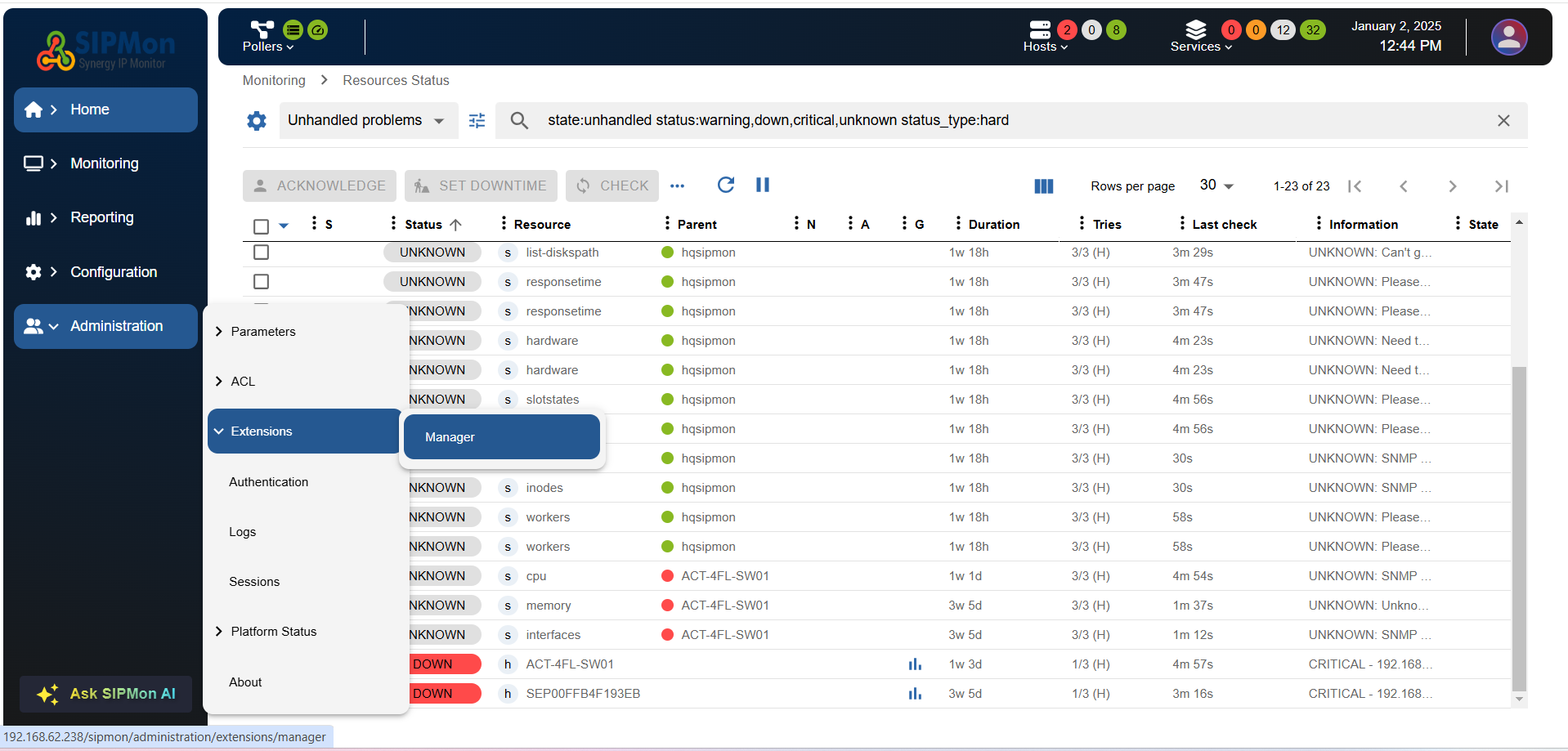Click the settings gear beside the filter dropdown
The image size is (1568, 751).
click(x=257, y=121)
